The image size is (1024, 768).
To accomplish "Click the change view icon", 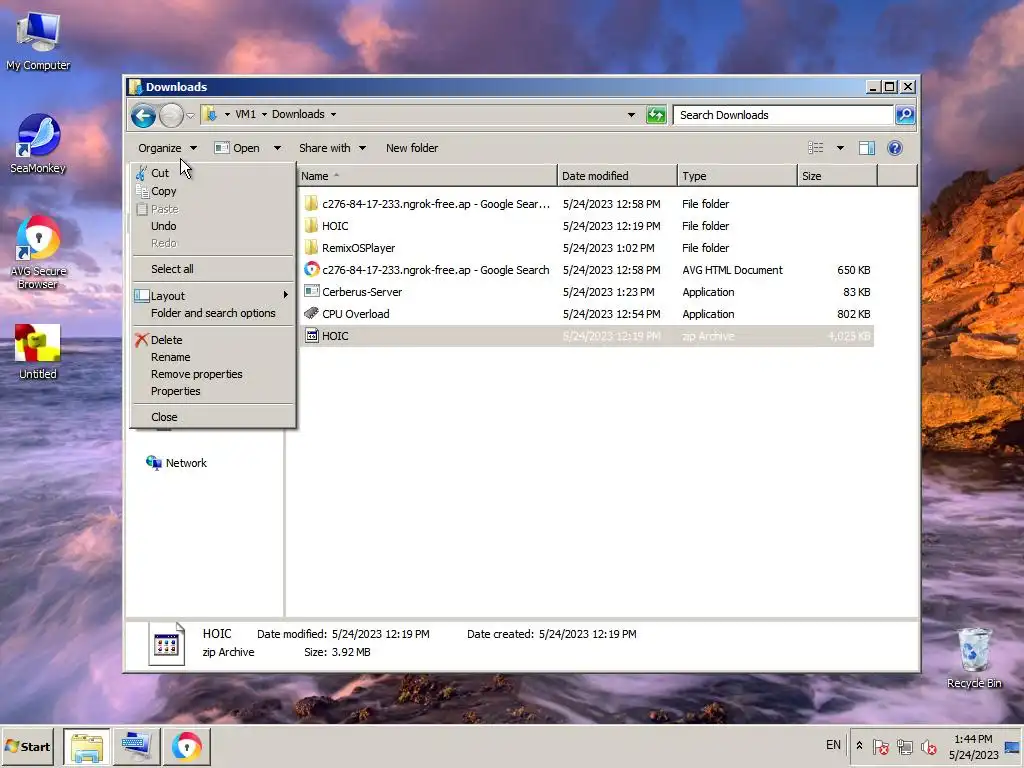I will coord(816,148).
